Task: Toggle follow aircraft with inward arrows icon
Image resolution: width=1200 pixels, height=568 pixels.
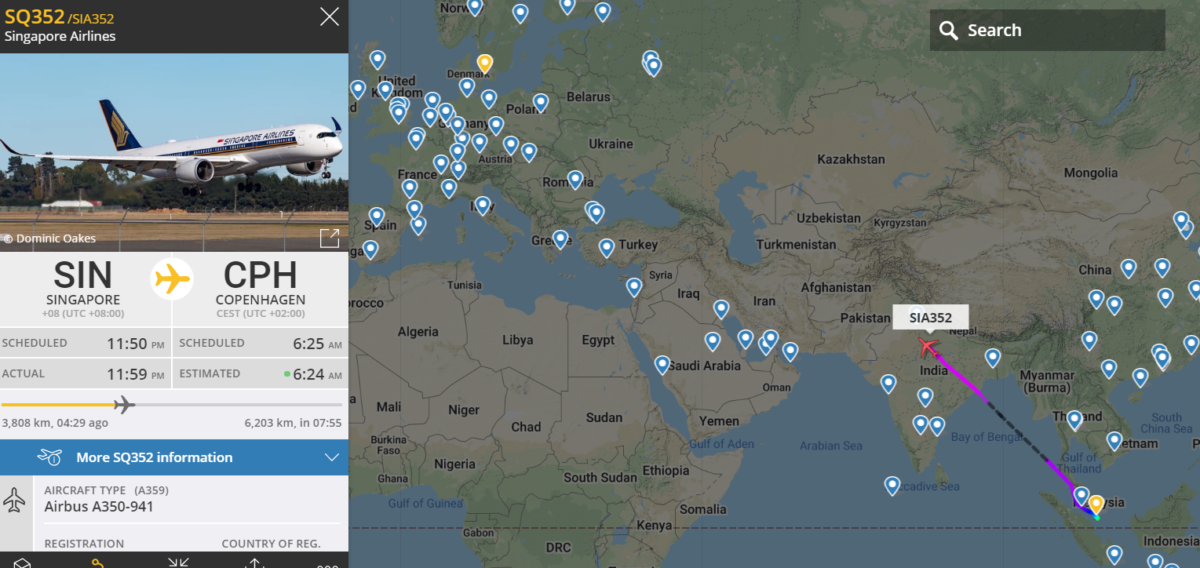Action: [178, 563]
